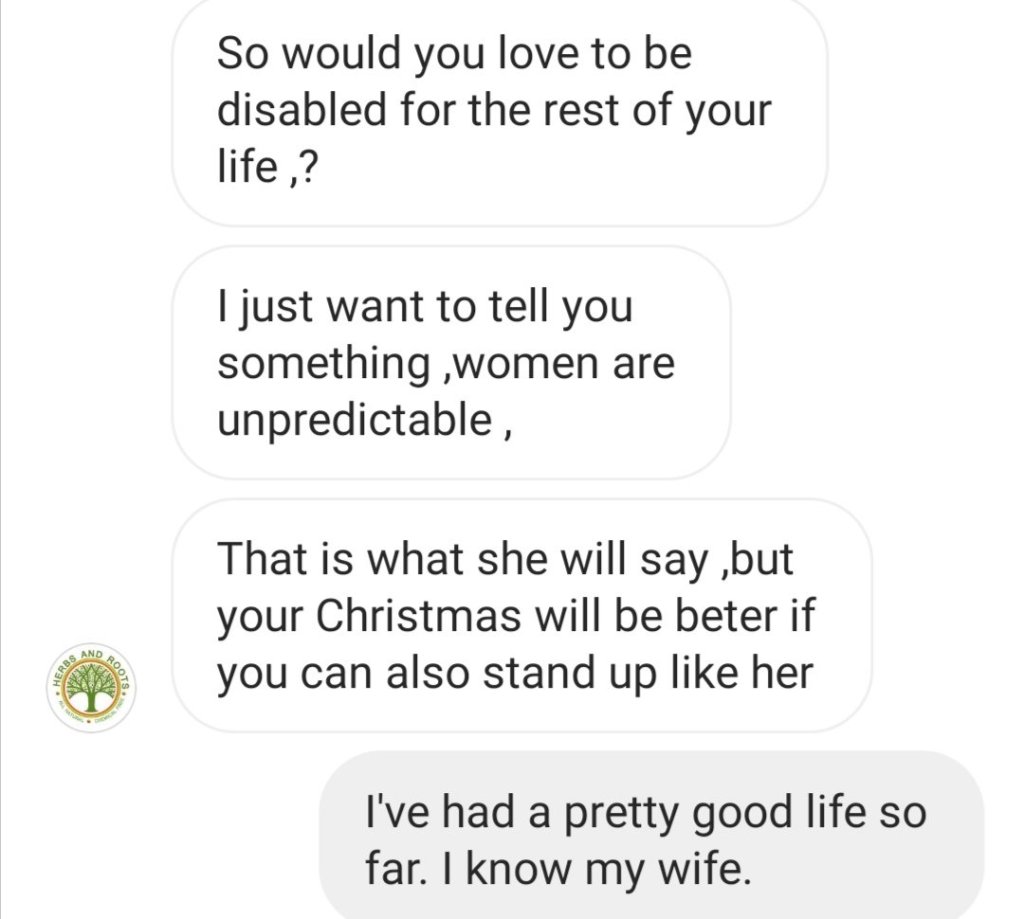
Task: Select the gray 'I know my wife' reply bubble
Action: point(651,836)
